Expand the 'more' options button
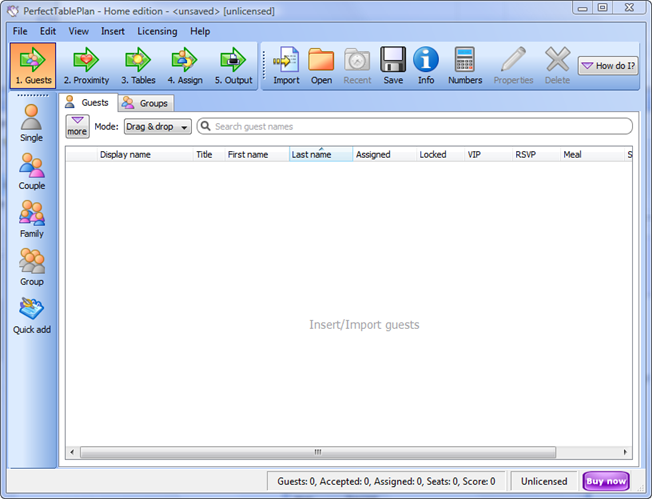Image resolution: width=652 pixels, height=499 pixels. pyautogui.click(x=77, y=126)
